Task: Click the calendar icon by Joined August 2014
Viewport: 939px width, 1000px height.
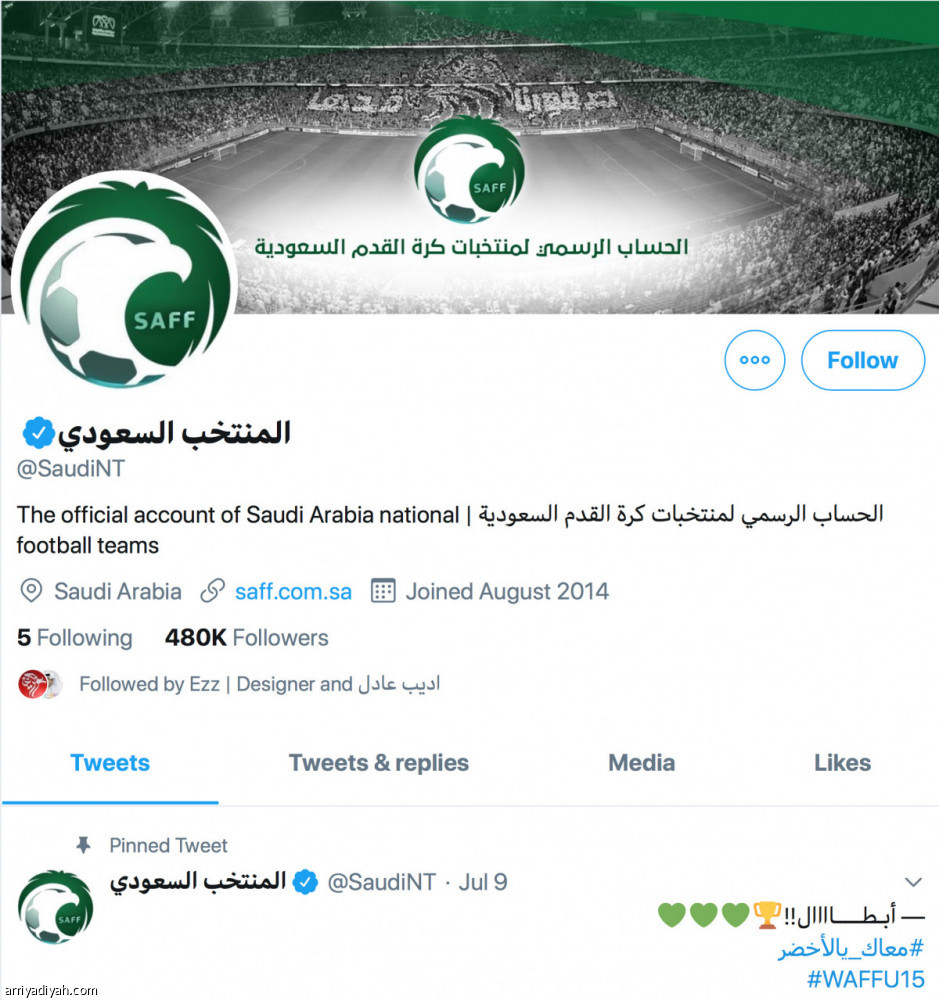Action: 383,591
